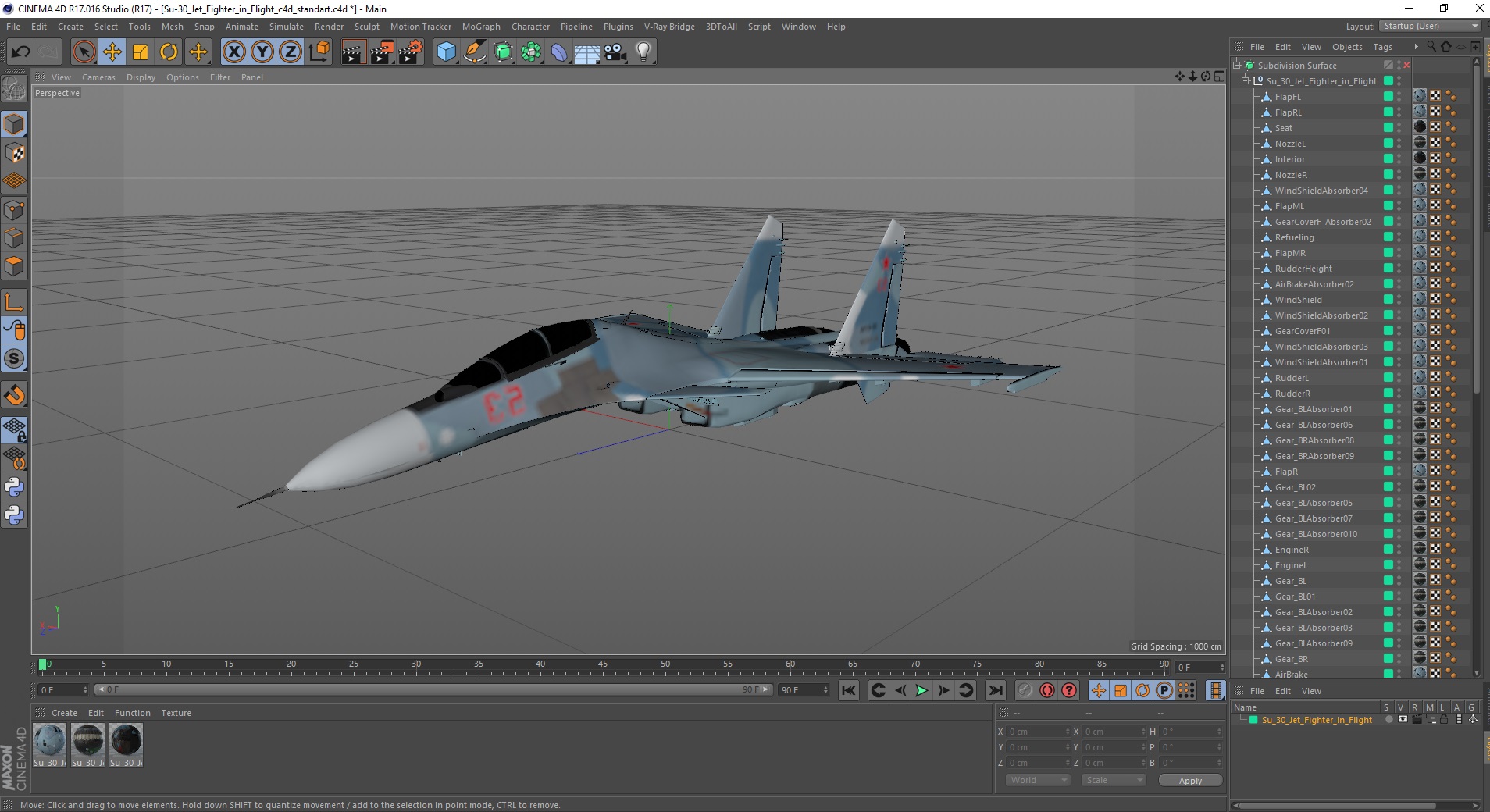Collapse the Su_30_Jet_Fighter_in_Flight hierarchy

[1246, 80]
